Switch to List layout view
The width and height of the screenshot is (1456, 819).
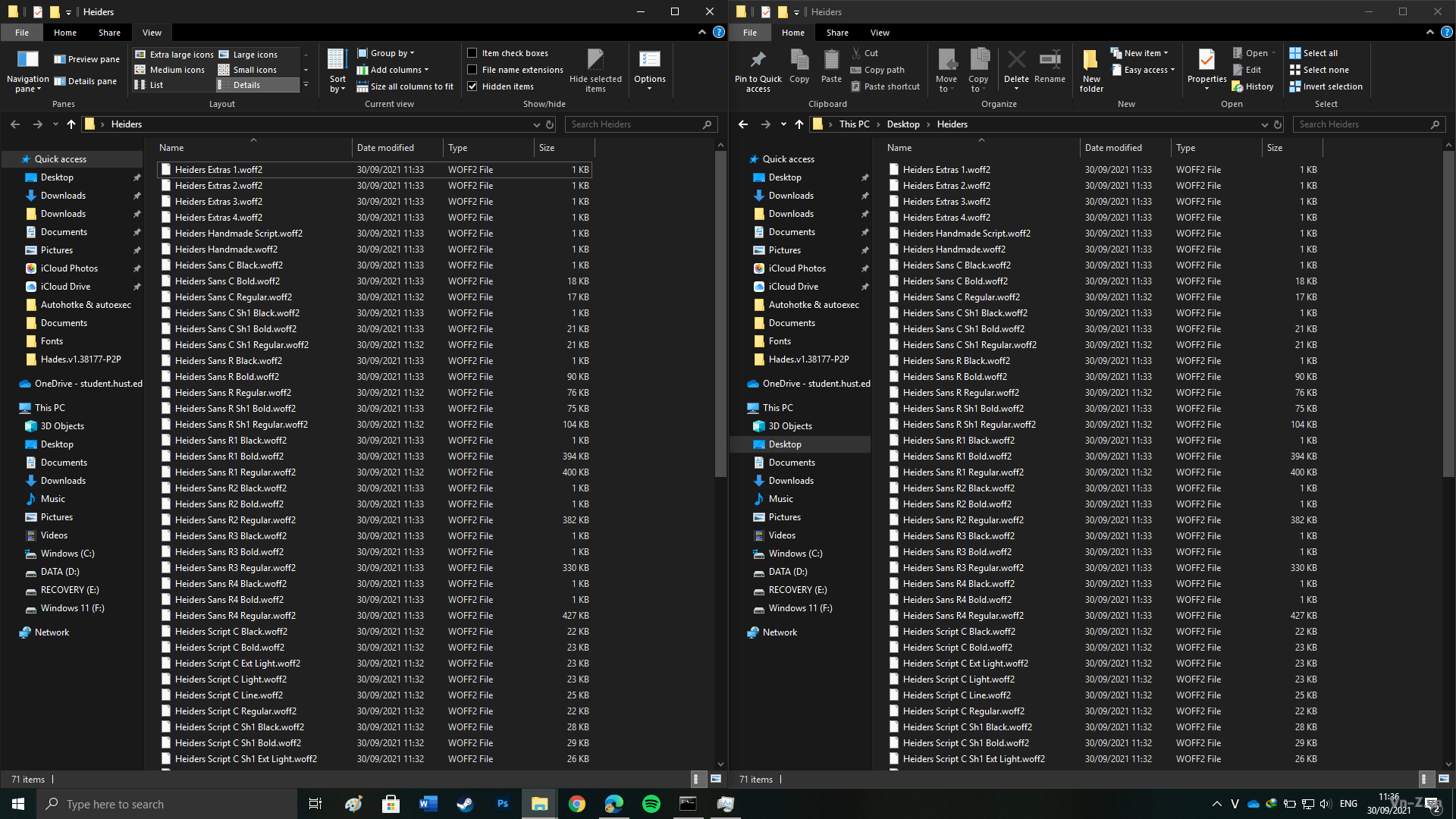click(x=149, y=85)
